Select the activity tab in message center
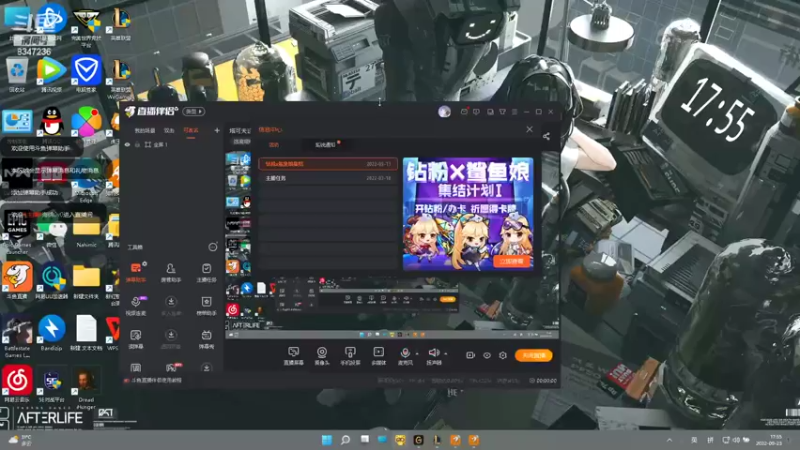 coord(274,145)
